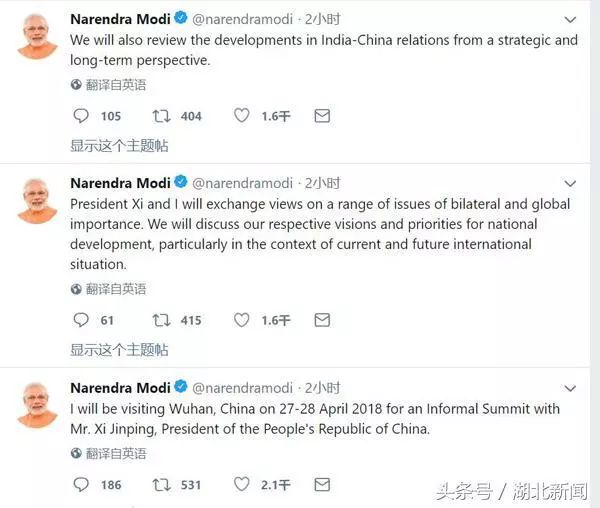Show this thread under the first tweet
Viewport: 600px width, 508px height.
[119, 146]
